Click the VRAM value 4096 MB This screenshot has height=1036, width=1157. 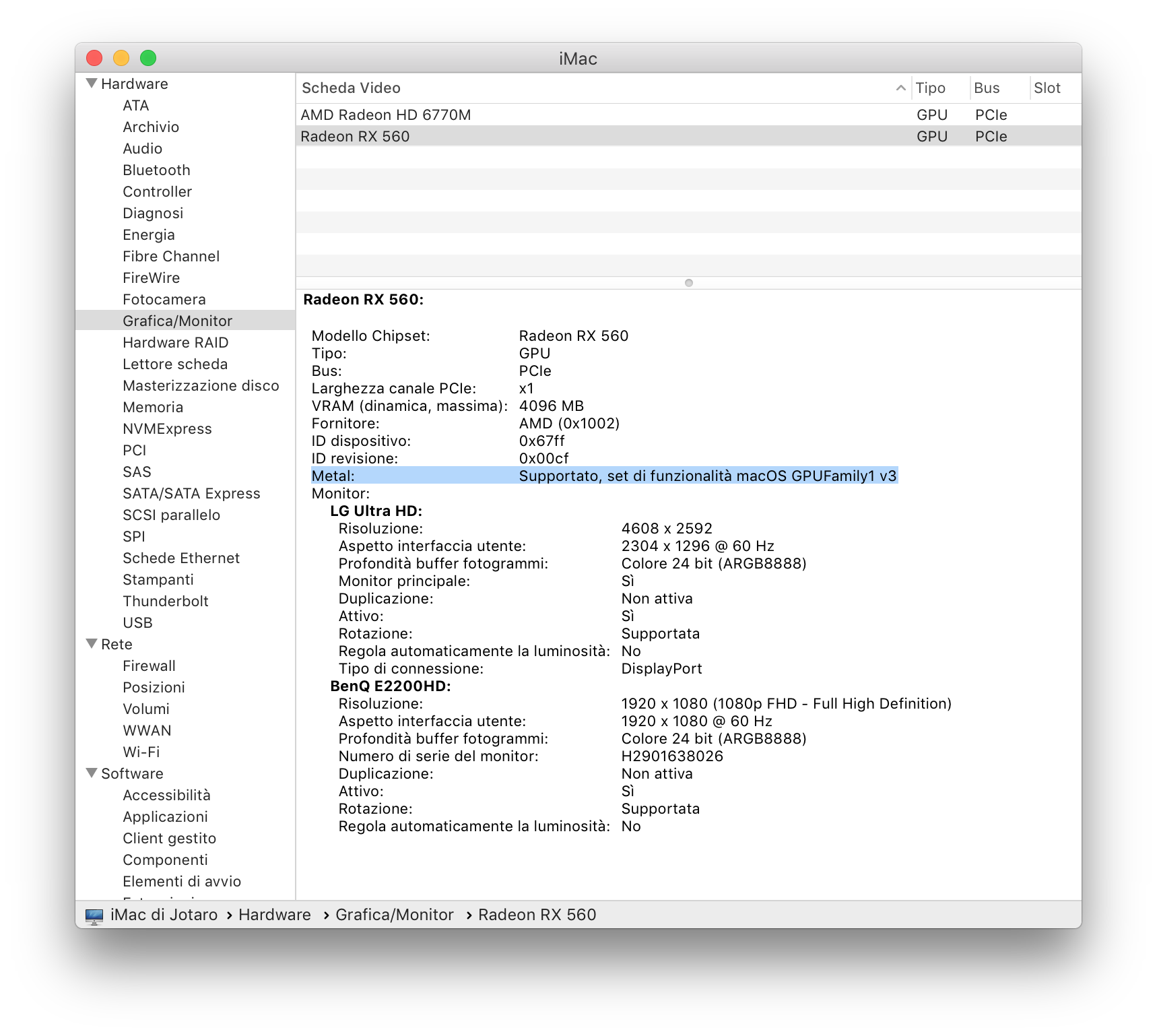click(552, 406)
